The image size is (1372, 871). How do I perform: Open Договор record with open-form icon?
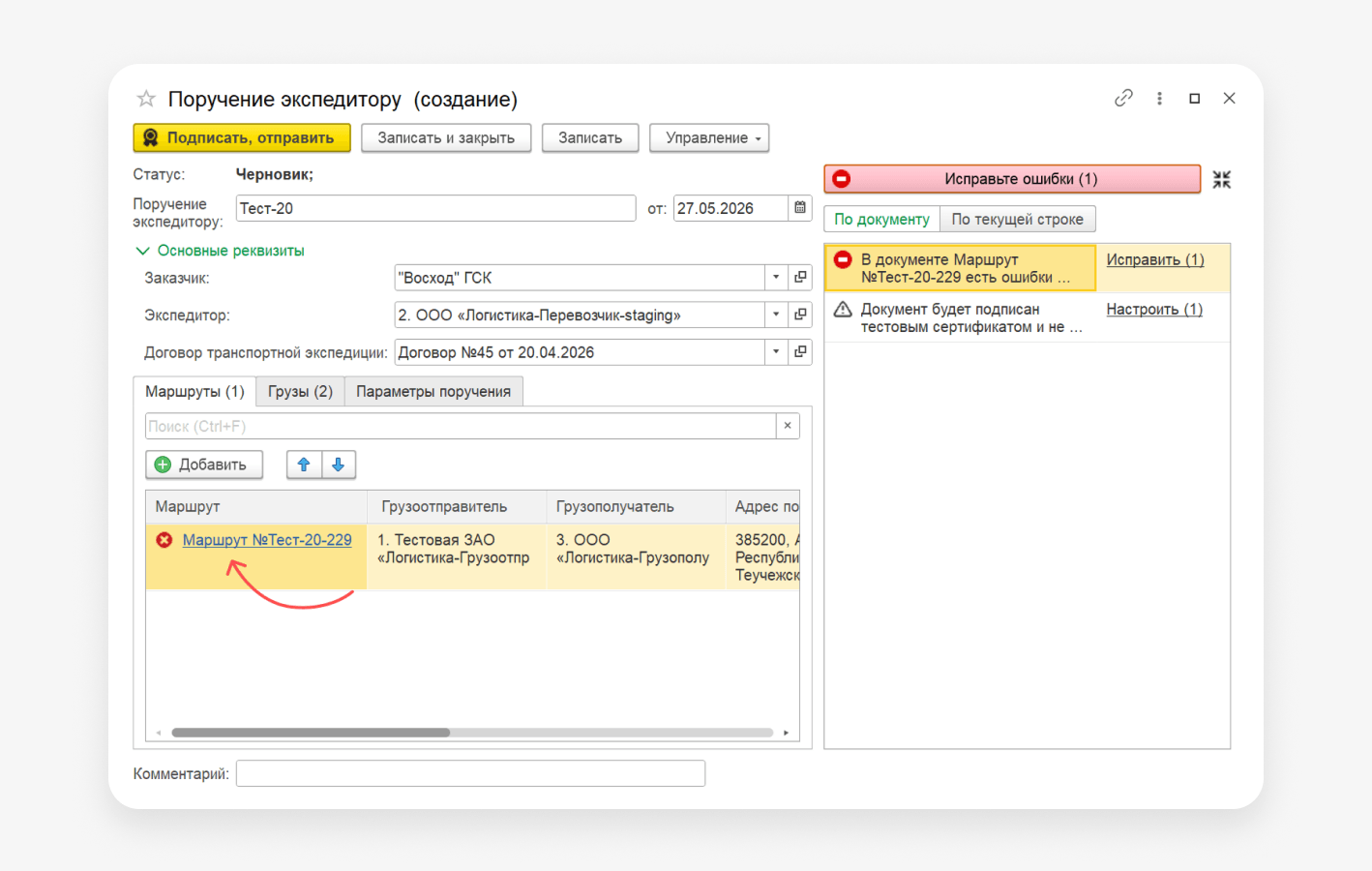(x=800, y=352)
